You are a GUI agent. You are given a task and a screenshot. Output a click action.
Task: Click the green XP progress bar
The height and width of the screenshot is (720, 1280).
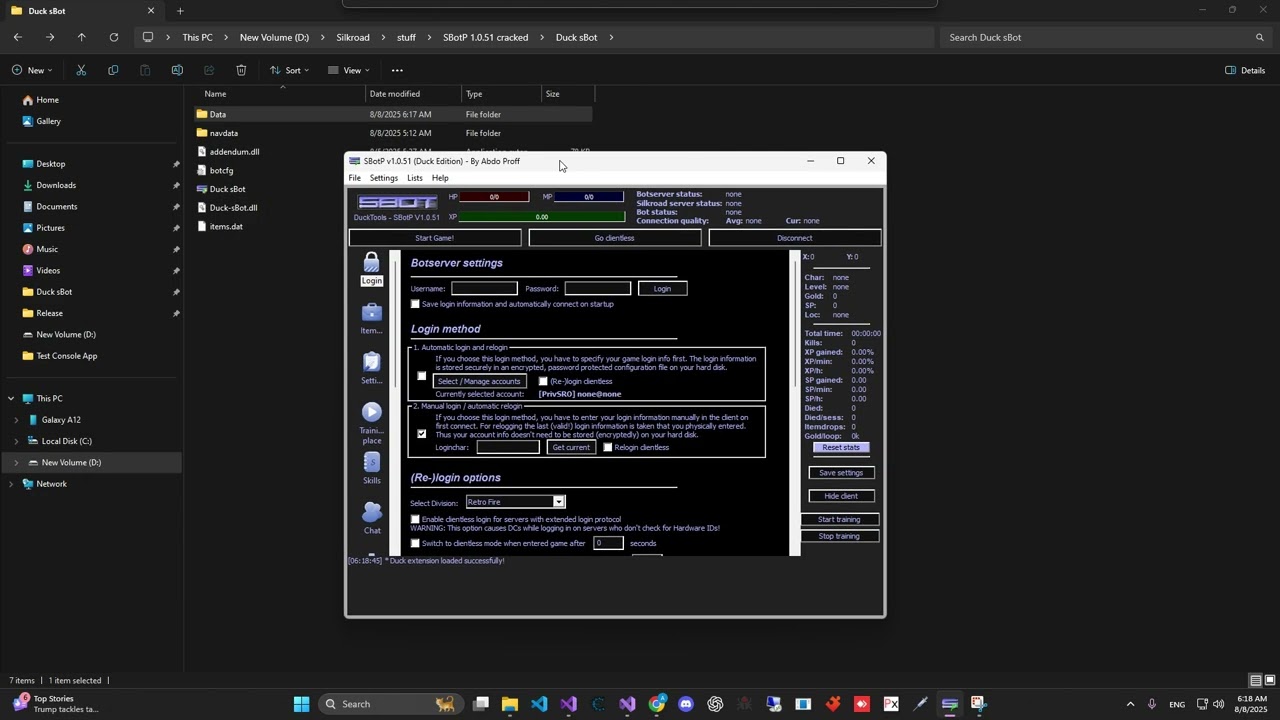542,217
